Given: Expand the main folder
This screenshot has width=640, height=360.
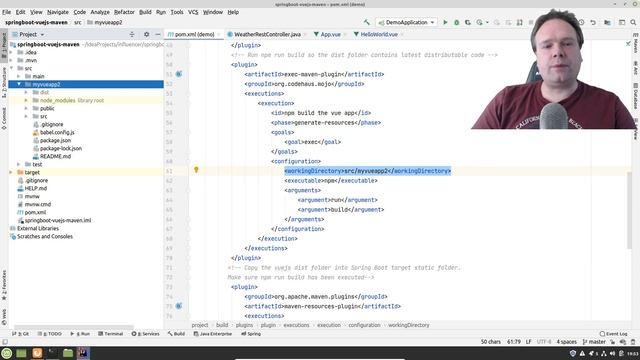Looking at the screenshot, I should [x=19, y=76].
